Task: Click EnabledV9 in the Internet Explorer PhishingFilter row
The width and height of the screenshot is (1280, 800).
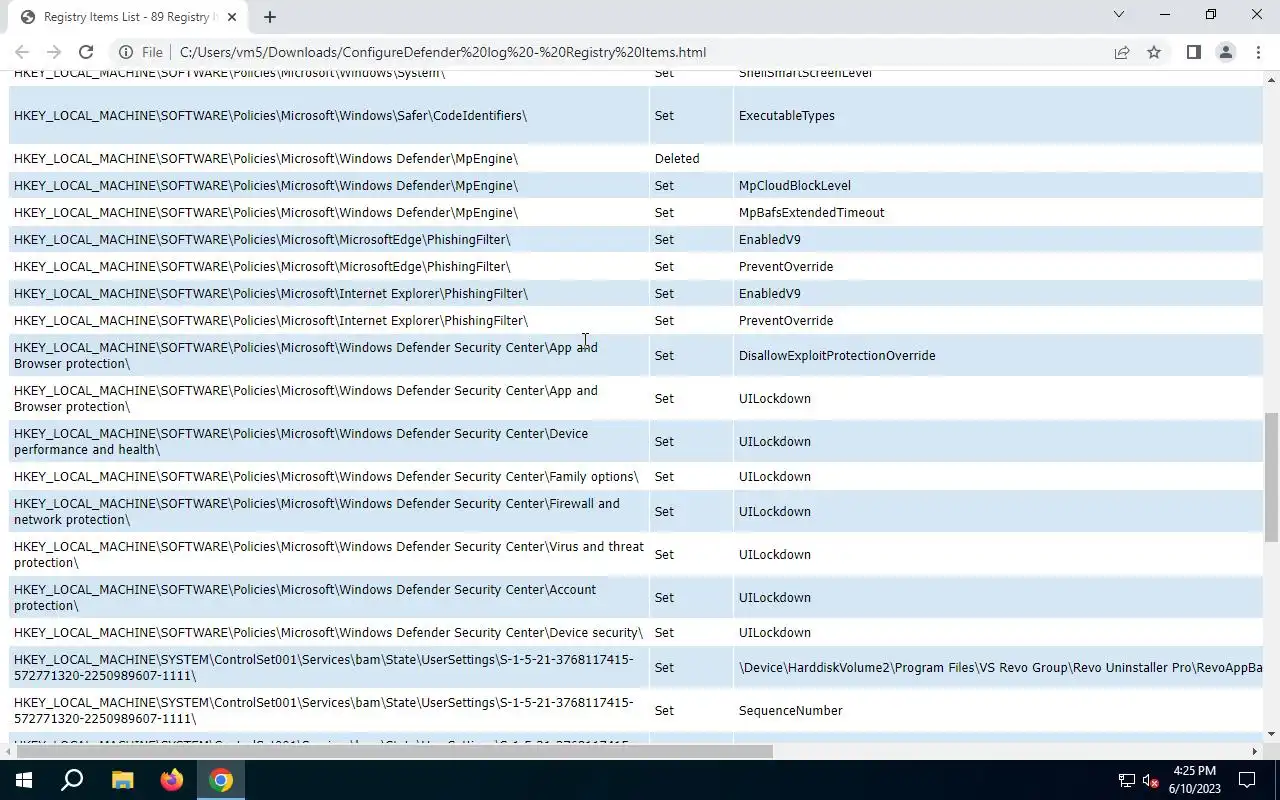Action: point(770,293)
